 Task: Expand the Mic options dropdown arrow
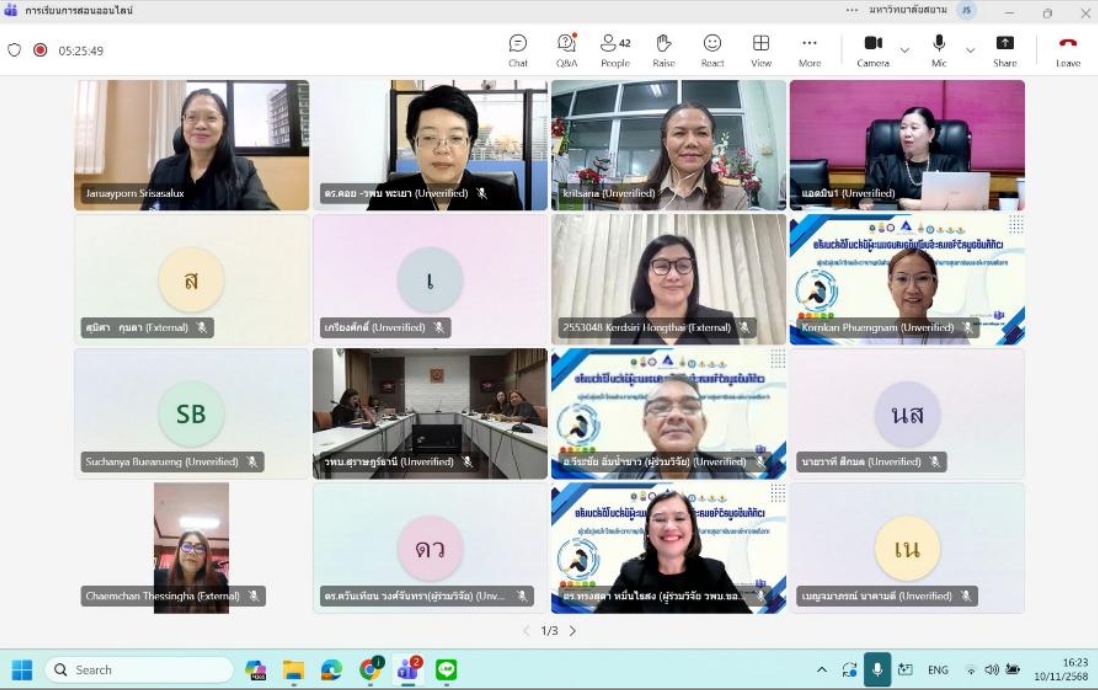970,50
